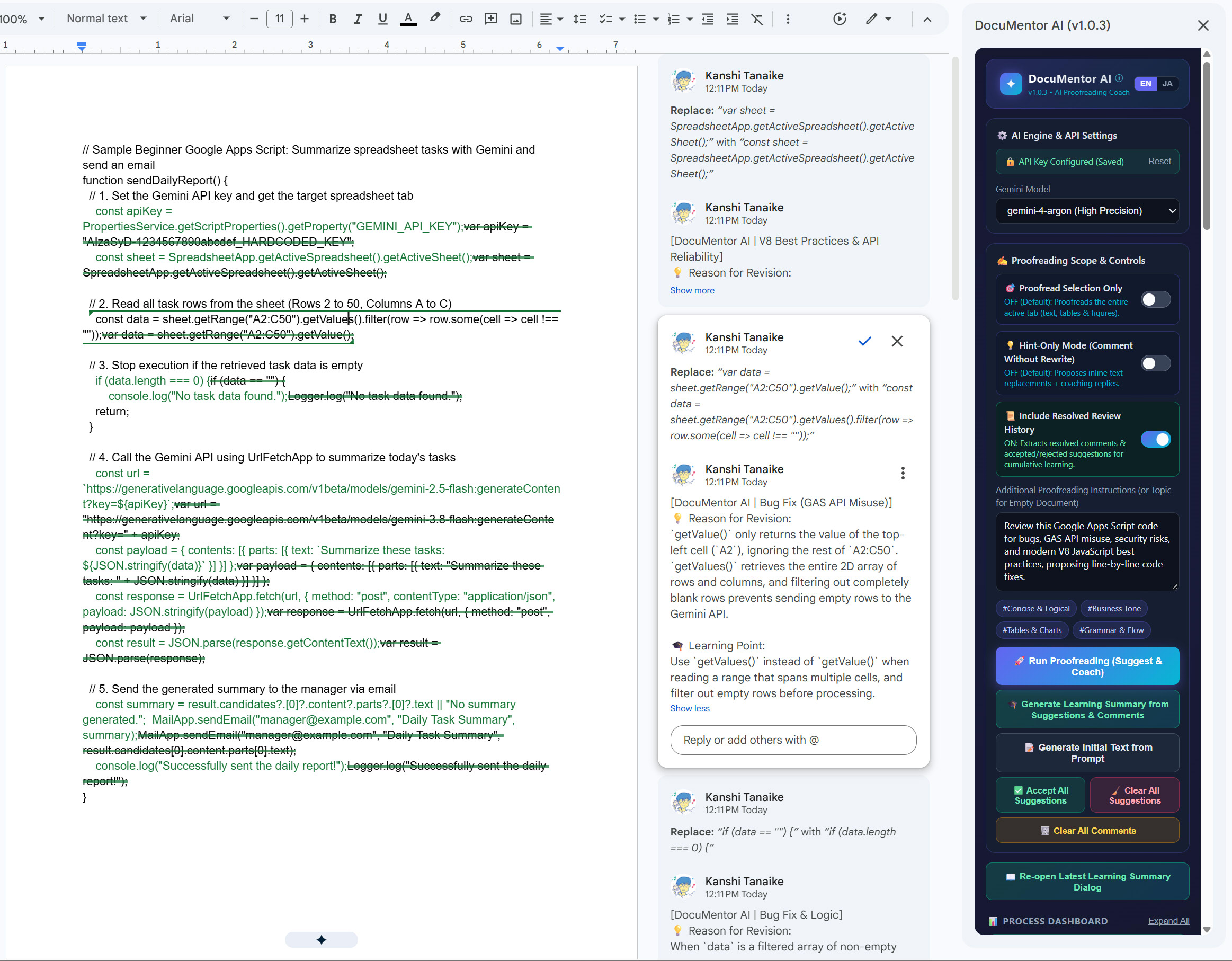Open the text color picker
The height and width of the screenshot is (961, 1232).
(x=408, y=19)
